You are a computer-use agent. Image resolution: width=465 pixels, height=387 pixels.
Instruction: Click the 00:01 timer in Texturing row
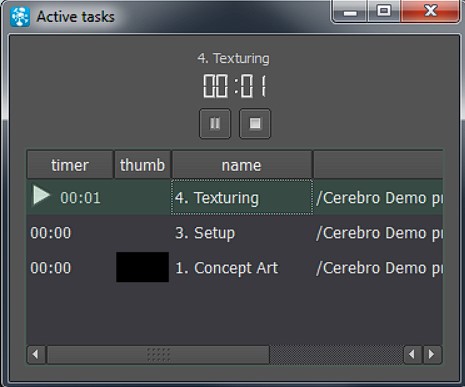(80, 198)
